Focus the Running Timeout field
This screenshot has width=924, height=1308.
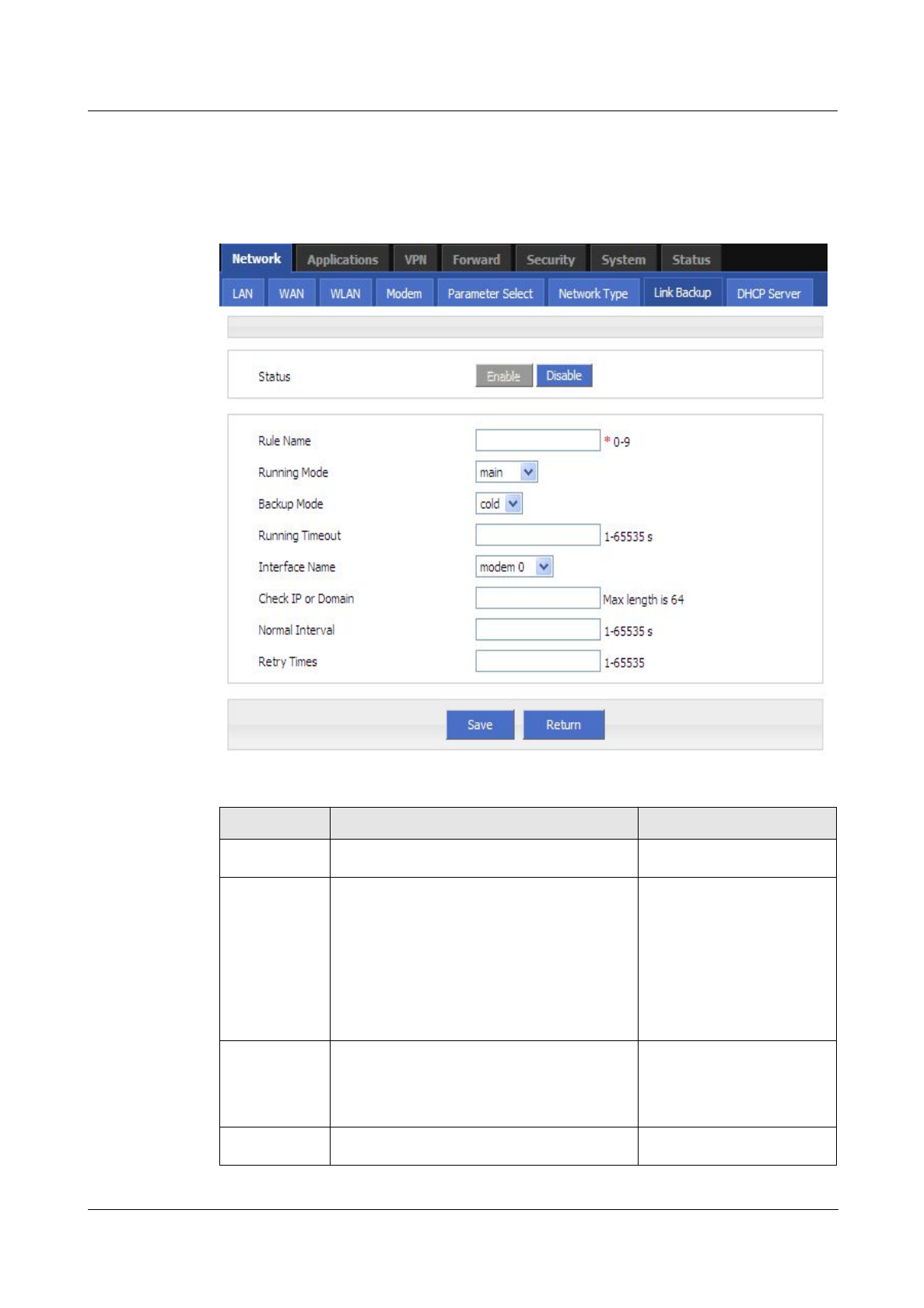tap(537, 535)
